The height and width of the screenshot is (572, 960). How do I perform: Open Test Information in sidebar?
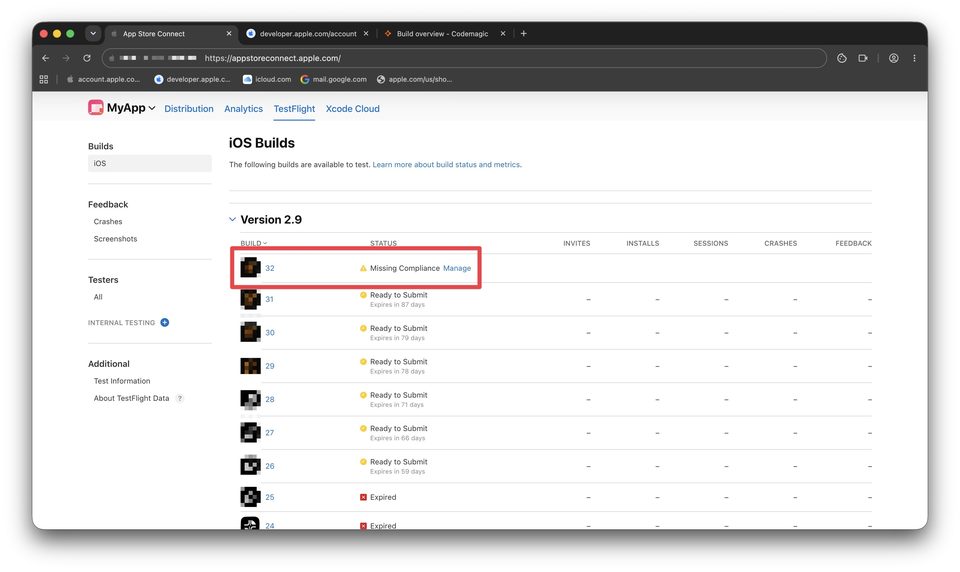pos(122,381)
